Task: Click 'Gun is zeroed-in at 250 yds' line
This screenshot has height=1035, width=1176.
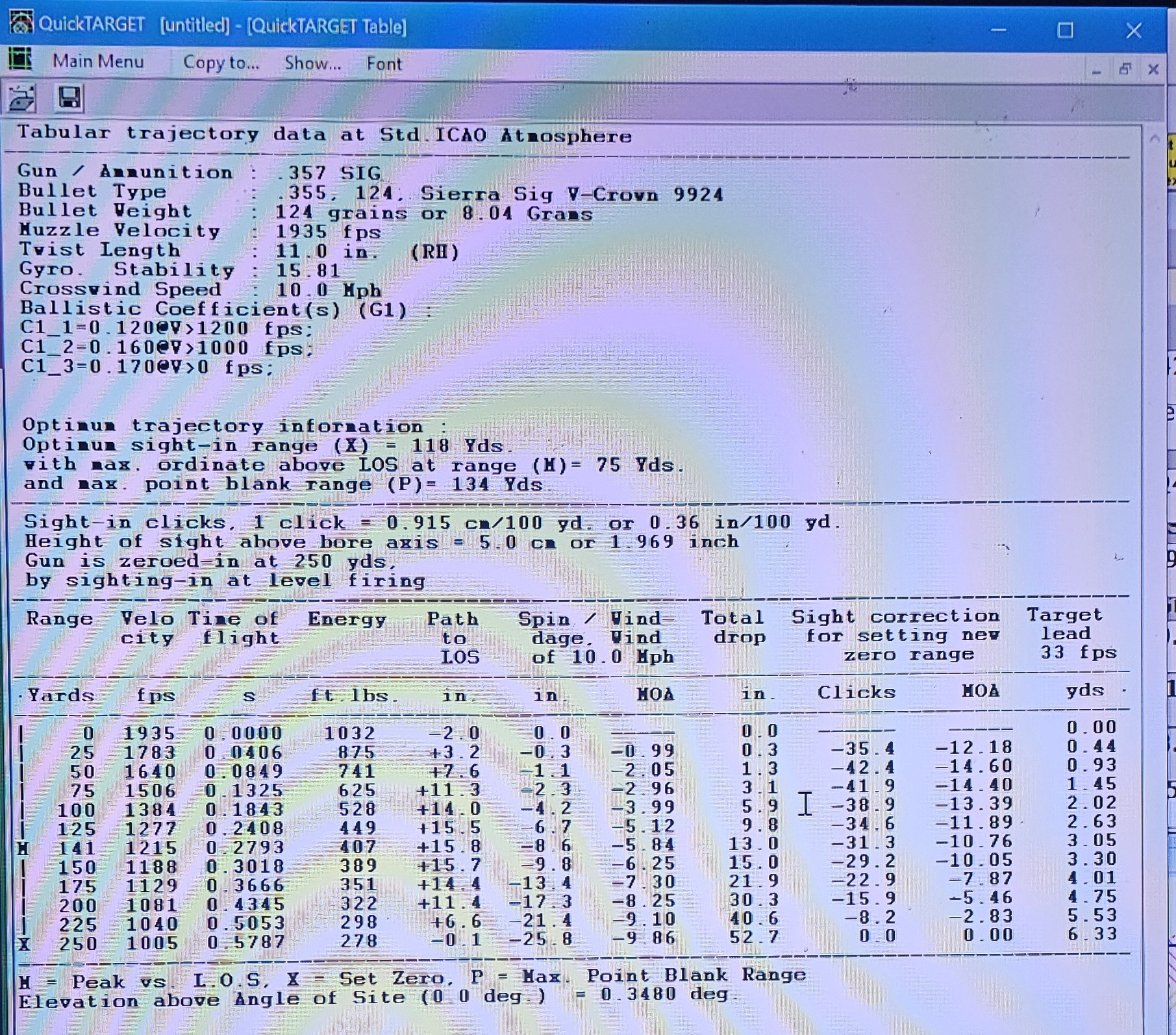Action: pyautogui.click(x=210, y=561)
